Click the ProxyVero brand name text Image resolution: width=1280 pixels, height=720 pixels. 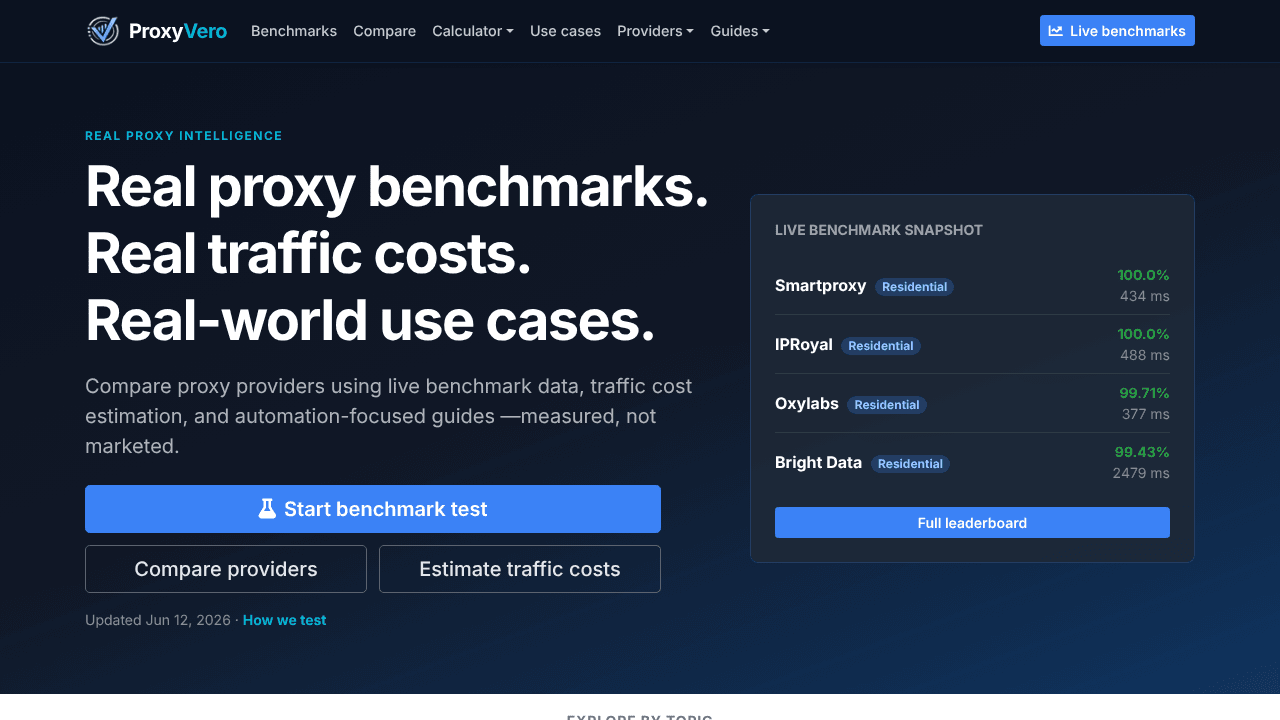pyautogui.click(x=178, y=31)
